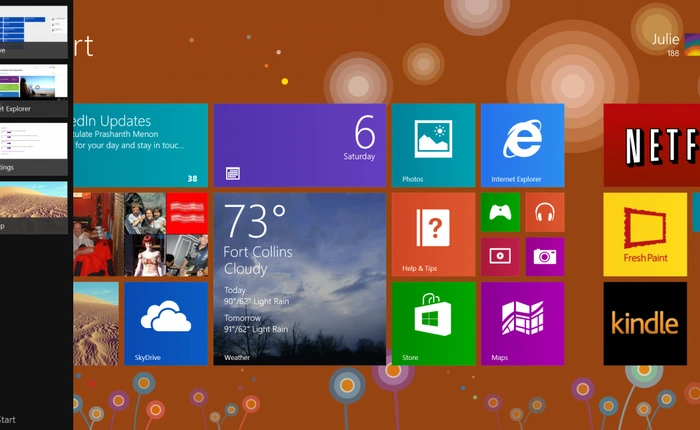700x430 pixels.
Task: Open the Help & Tips tile
Action: 433,234
